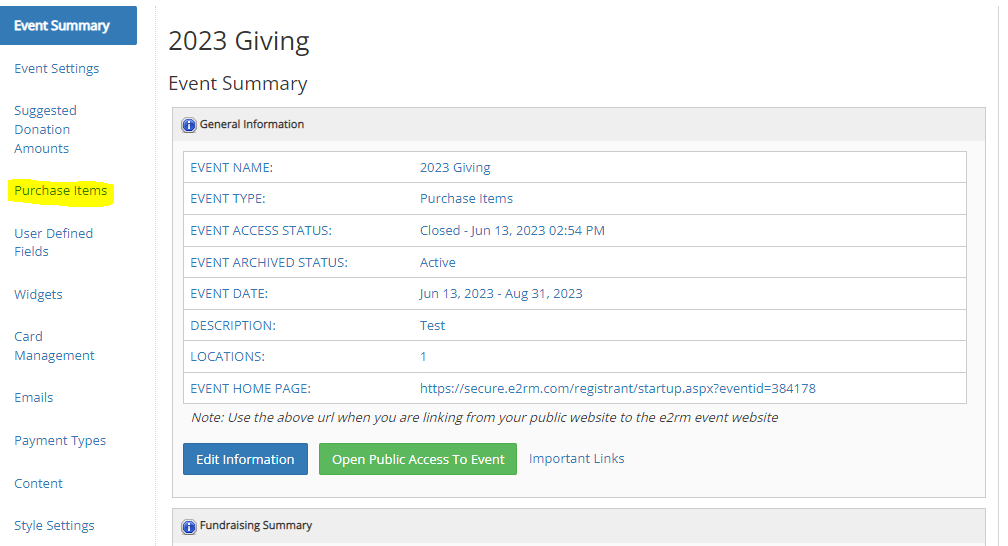1008x546 pixels.
Task: Open the Important Links link
Action: tap(577, 459)
